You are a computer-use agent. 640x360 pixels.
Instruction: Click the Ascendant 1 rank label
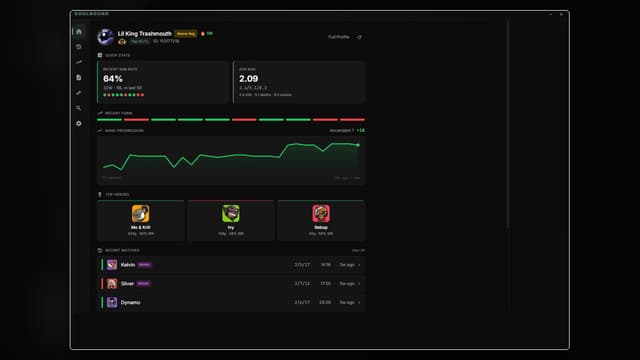[342, 131]
